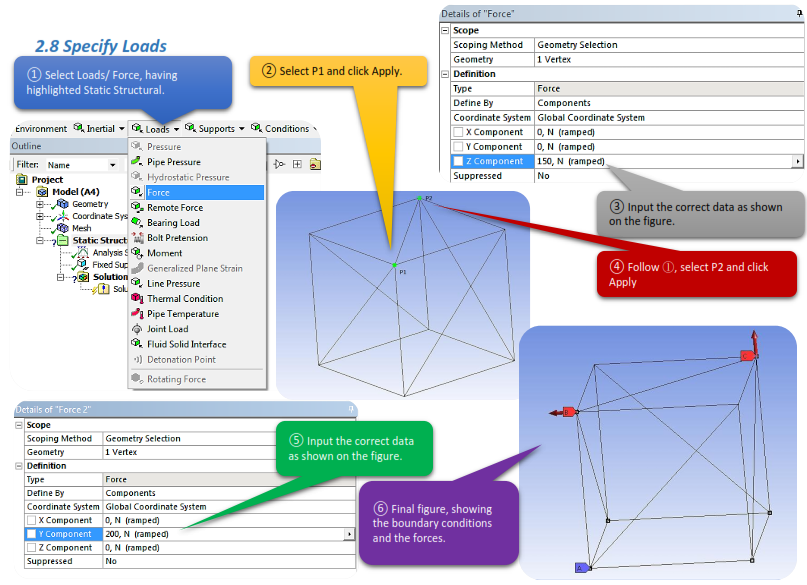Open the Inertial toolbar menu
The height and width of the screenshot is (585, 807).
[x=100, y=129]
